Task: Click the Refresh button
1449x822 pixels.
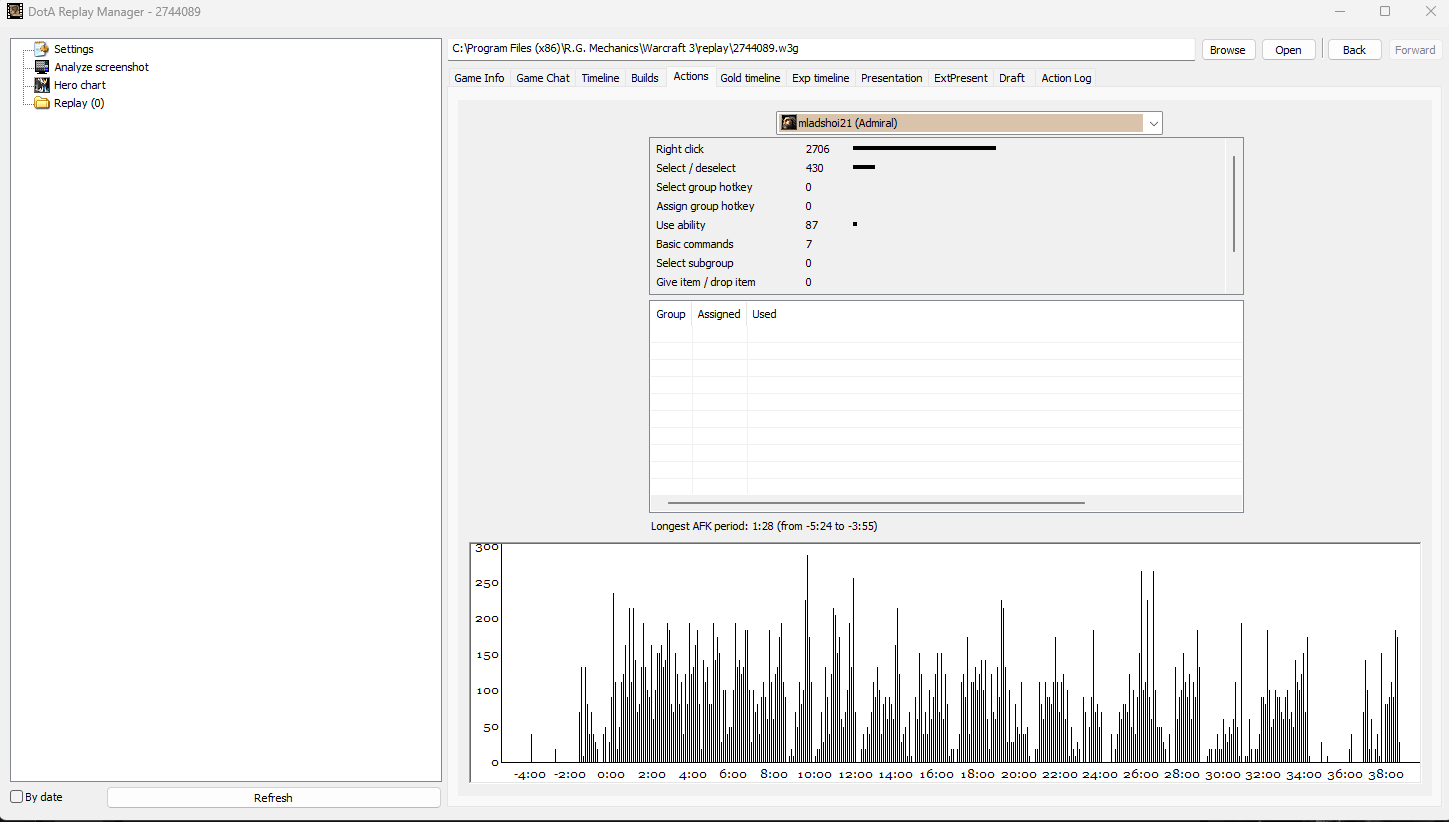Action: (x=273, y=798)
